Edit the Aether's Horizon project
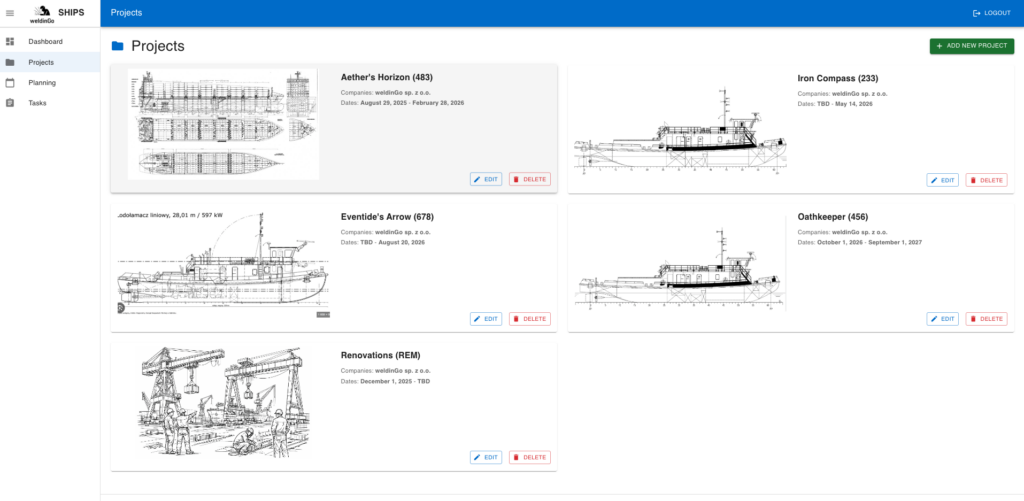Screen dimensions: 1024x501 (x=486, y=179)
